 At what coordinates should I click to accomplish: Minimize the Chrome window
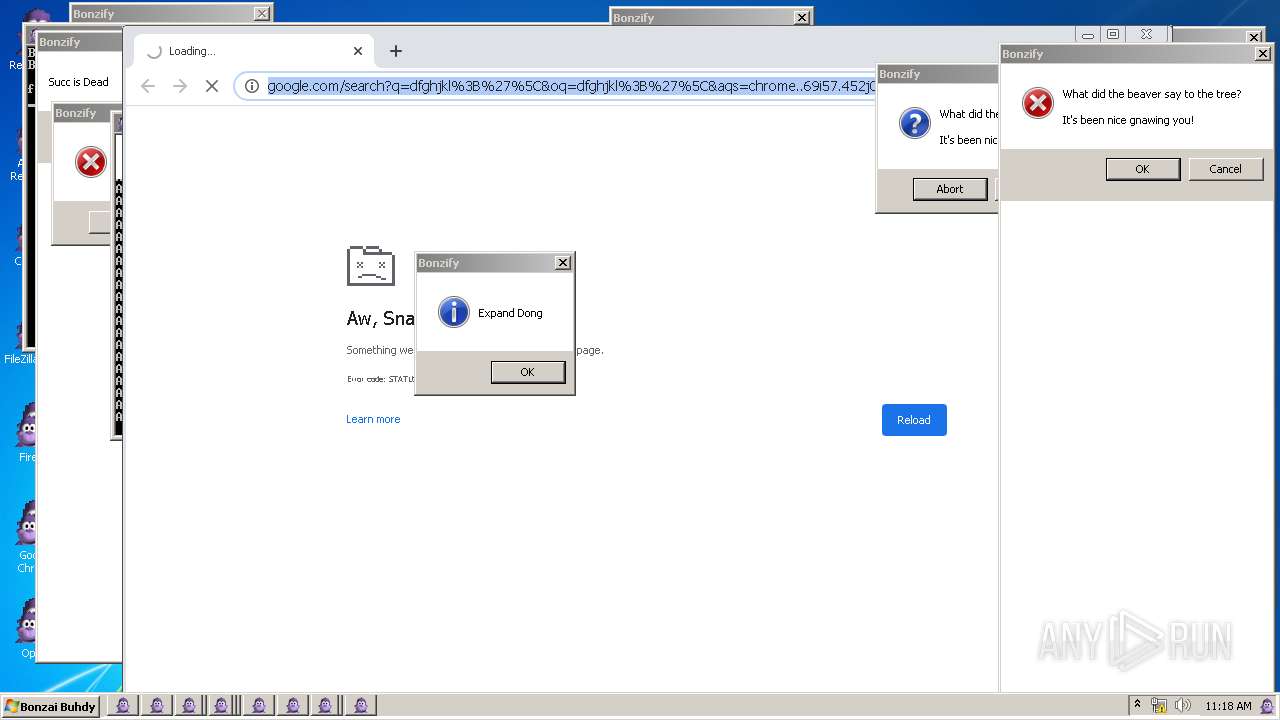[1088, 35]
